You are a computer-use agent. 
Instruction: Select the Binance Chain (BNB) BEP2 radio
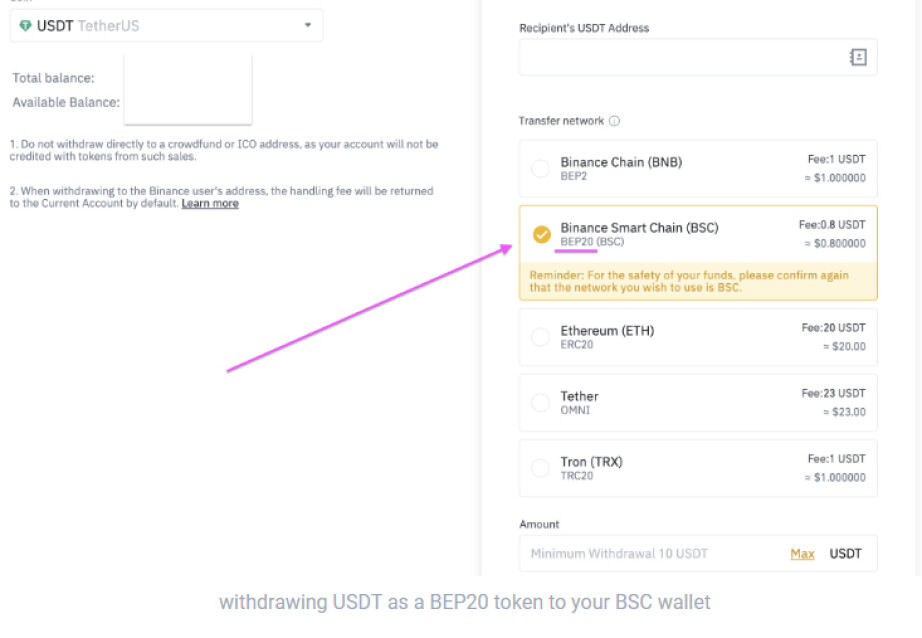pos(540,169)
